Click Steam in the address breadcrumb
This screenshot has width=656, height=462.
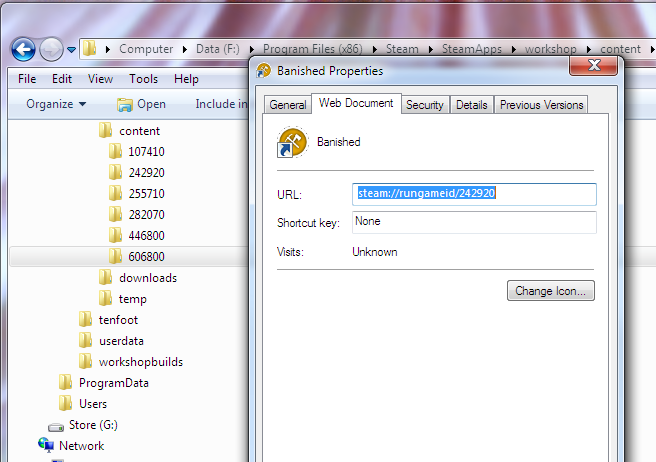click(402, 49)
